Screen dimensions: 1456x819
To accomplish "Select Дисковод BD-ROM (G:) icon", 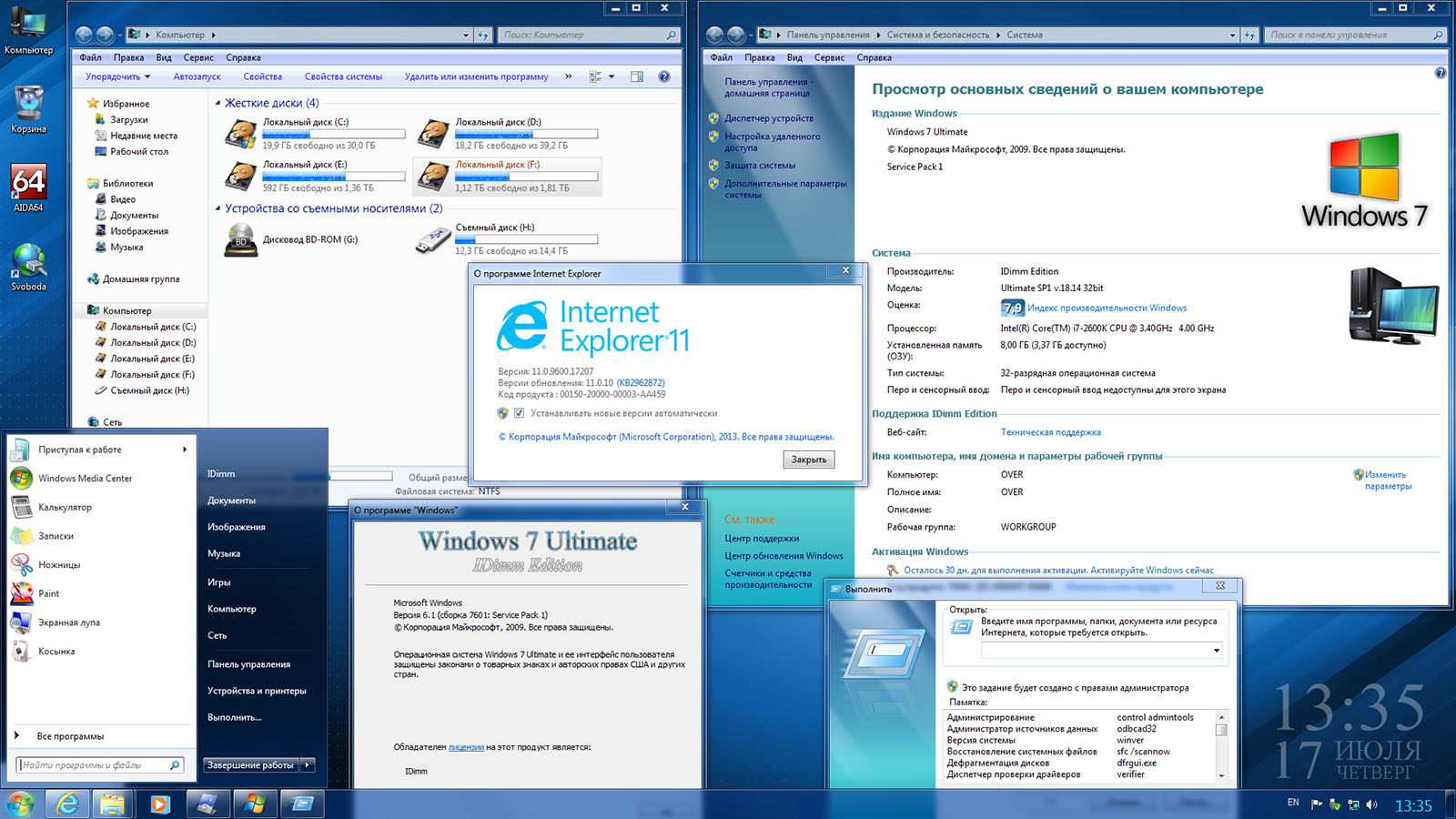I will click(241, 240).
